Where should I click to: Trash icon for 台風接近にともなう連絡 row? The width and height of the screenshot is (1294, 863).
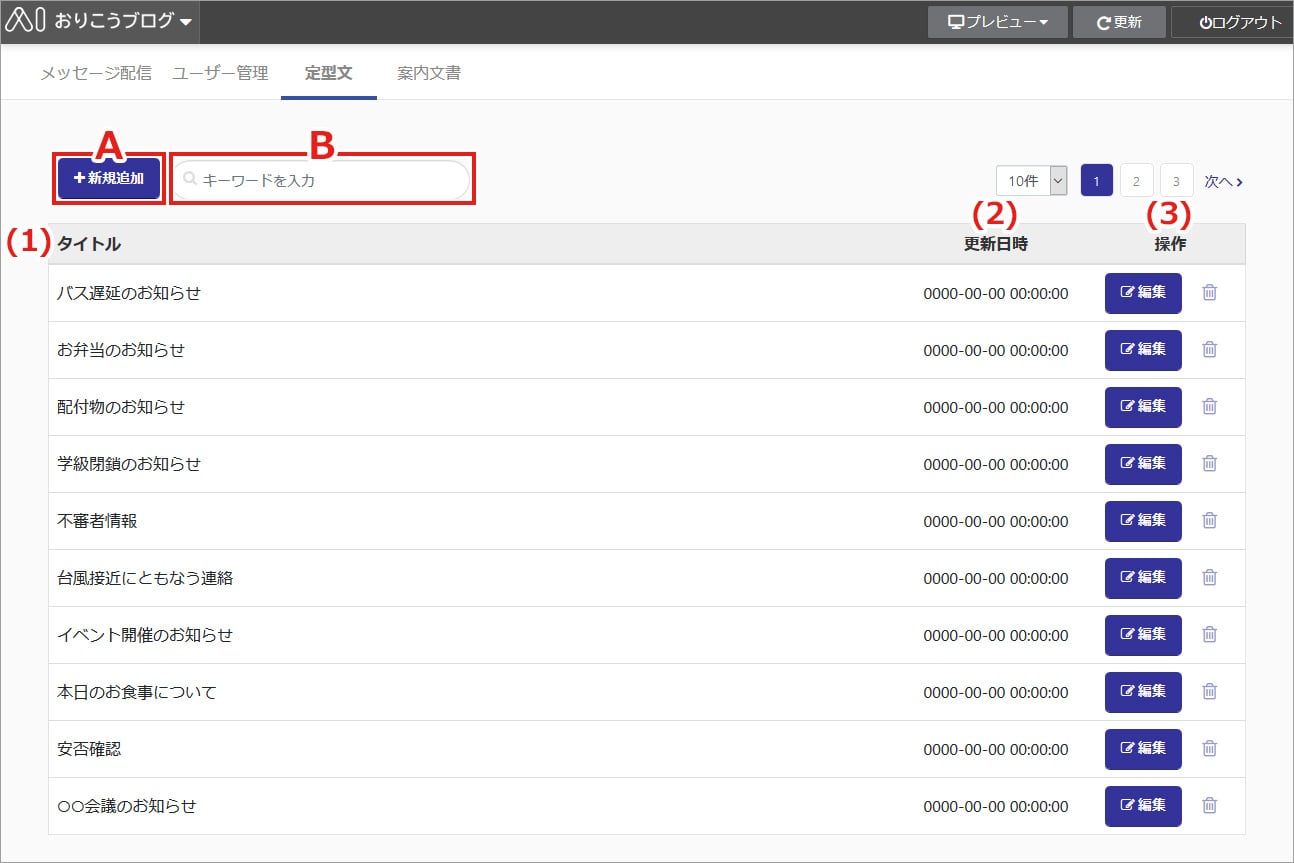click(x=1209, y=578)
